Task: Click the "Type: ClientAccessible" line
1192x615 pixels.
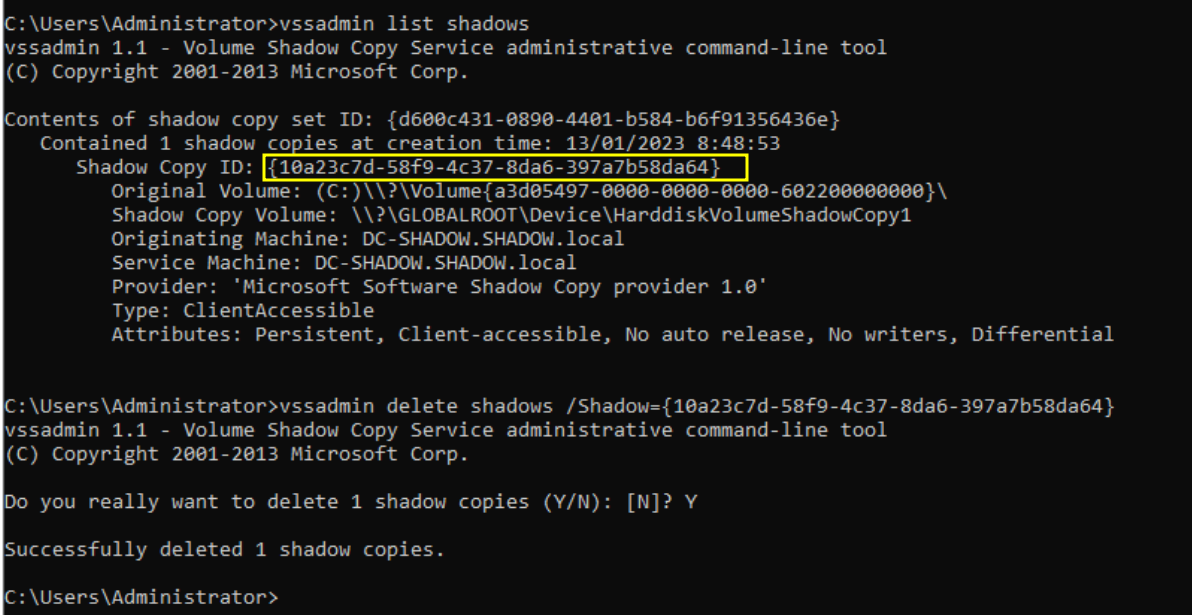Action: click(x=242, y=311)
